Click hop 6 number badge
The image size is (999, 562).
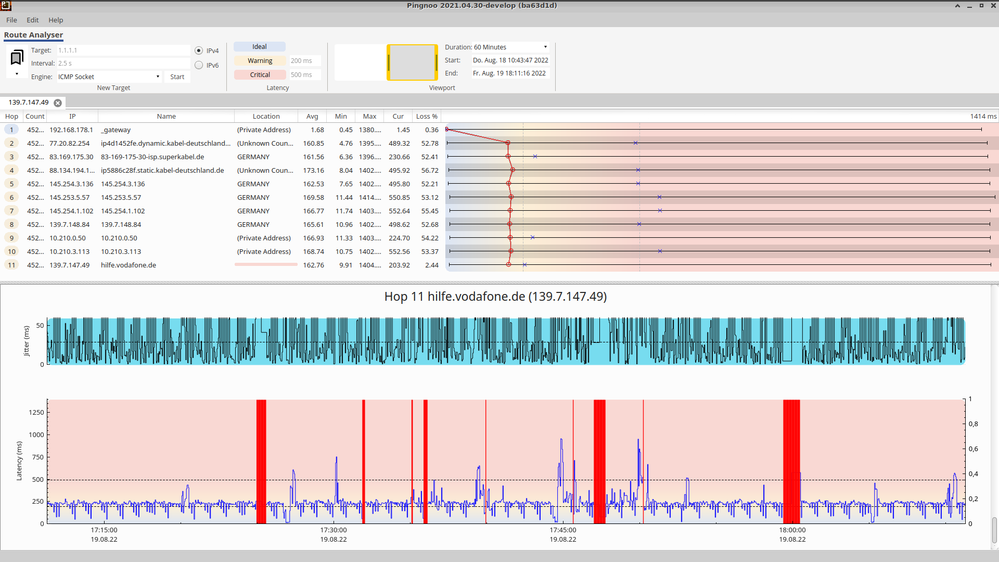11,198
